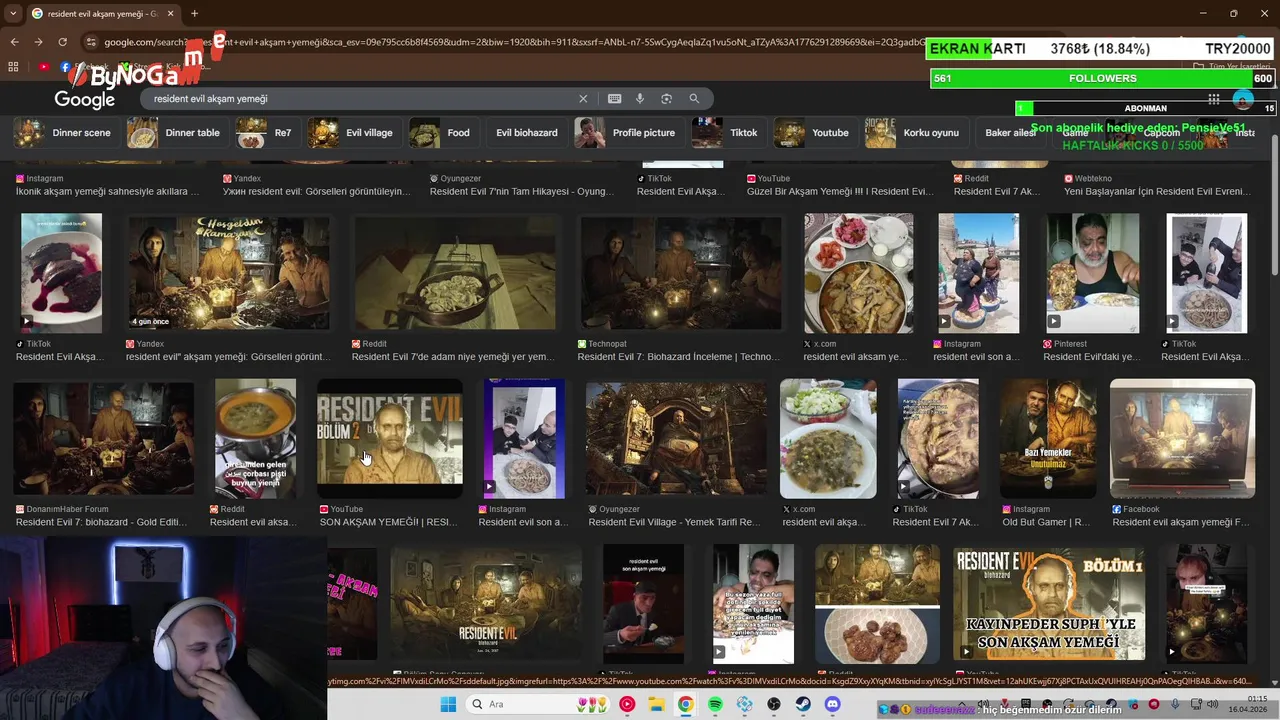Screen dimensions: 1280x720
Task: Open link "Güzel Bir Akşam Yemeği !!!"
Action: click(840, 191)
